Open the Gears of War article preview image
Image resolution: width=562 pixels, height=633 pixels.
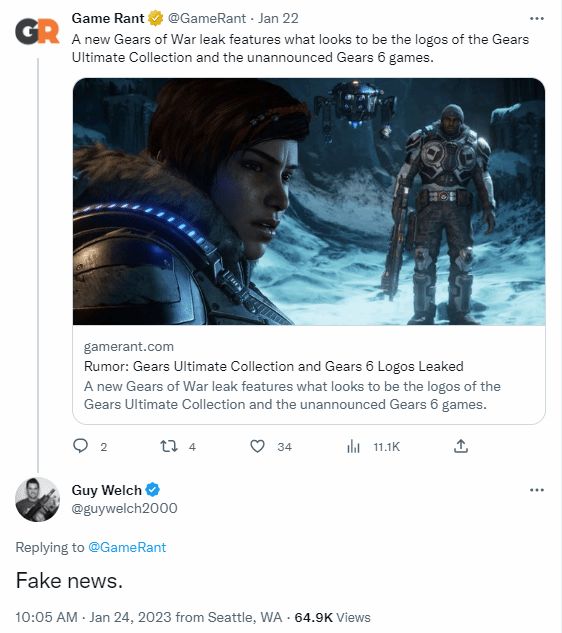pos(309,201)
